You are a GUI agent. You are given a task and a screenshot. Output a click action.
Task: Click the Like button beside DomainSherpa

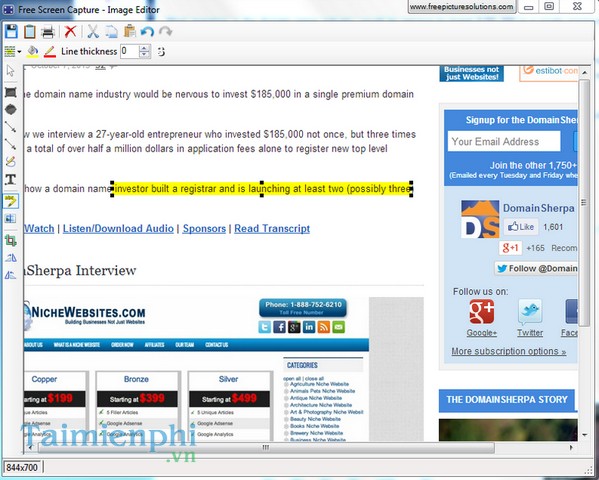(521, 227)
